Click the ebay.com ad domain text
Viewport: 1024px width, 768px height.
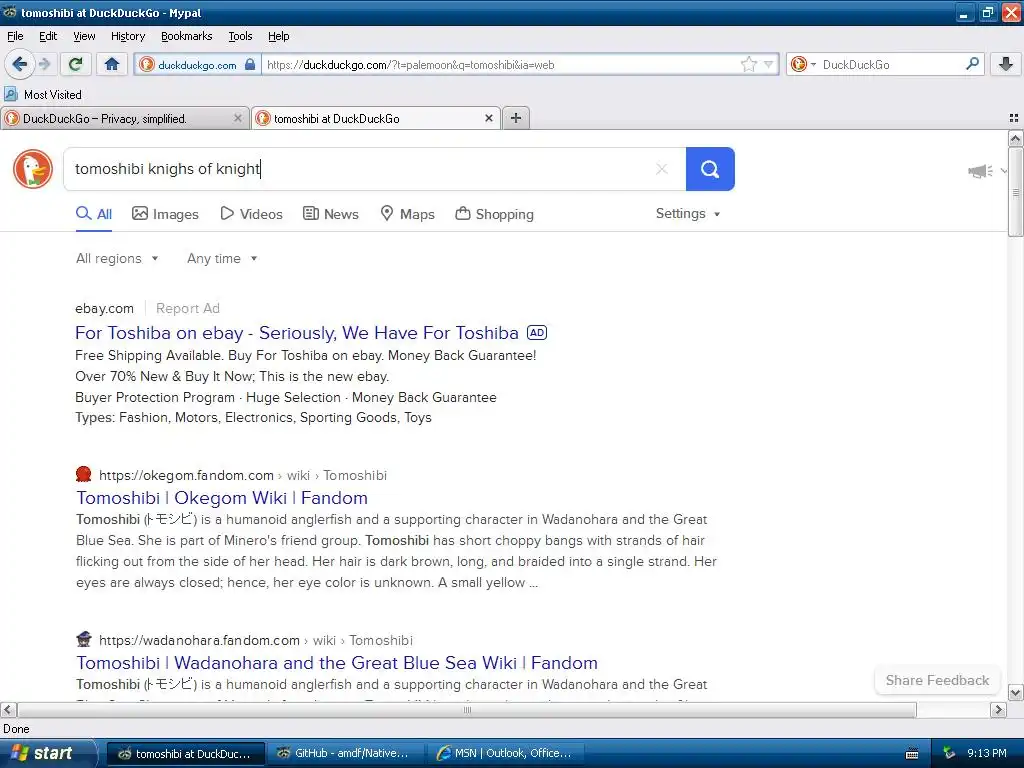(x=104, y=308)
